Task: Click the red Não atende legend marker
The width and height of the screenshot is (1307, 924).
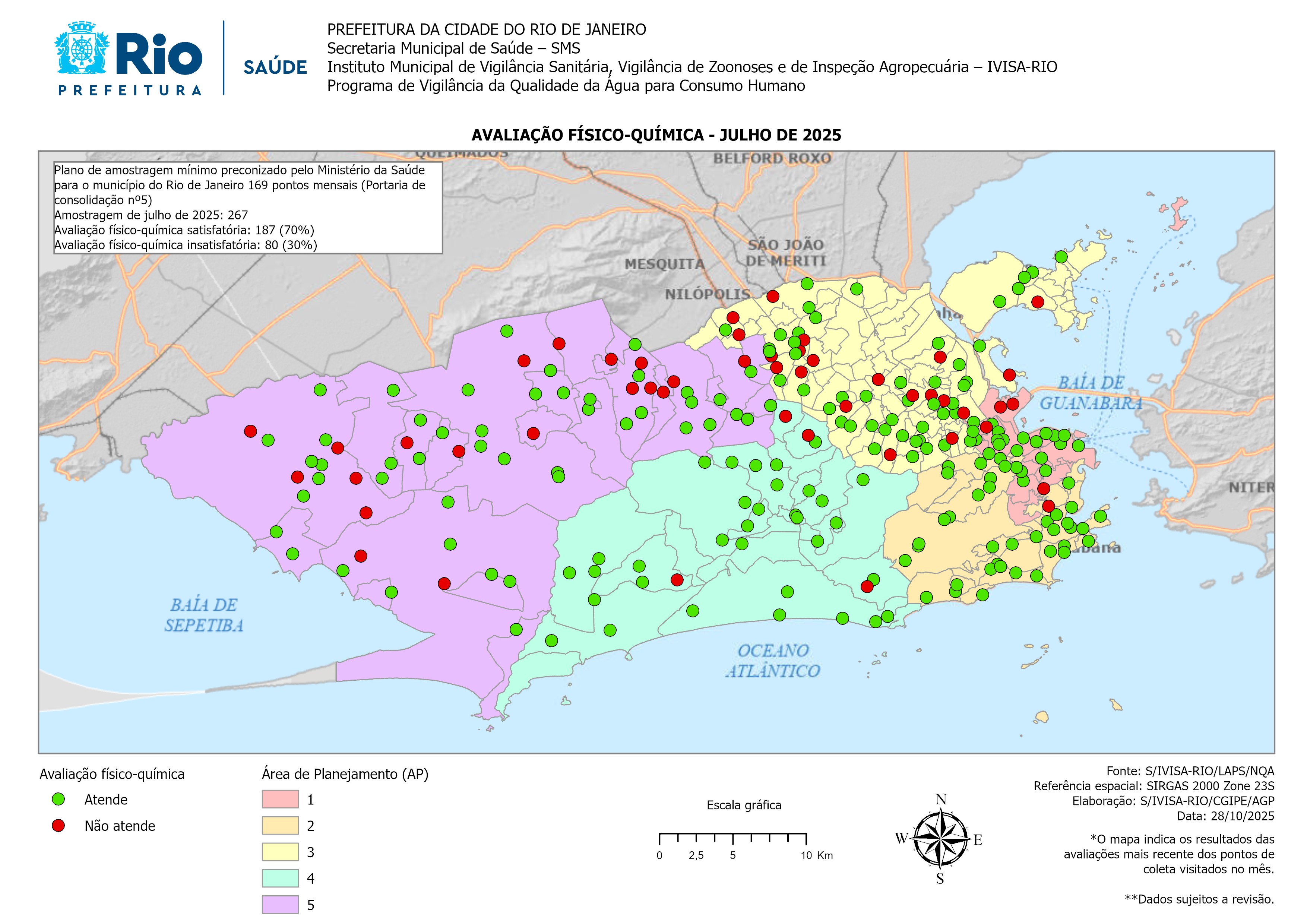Action: coord(58,826)
